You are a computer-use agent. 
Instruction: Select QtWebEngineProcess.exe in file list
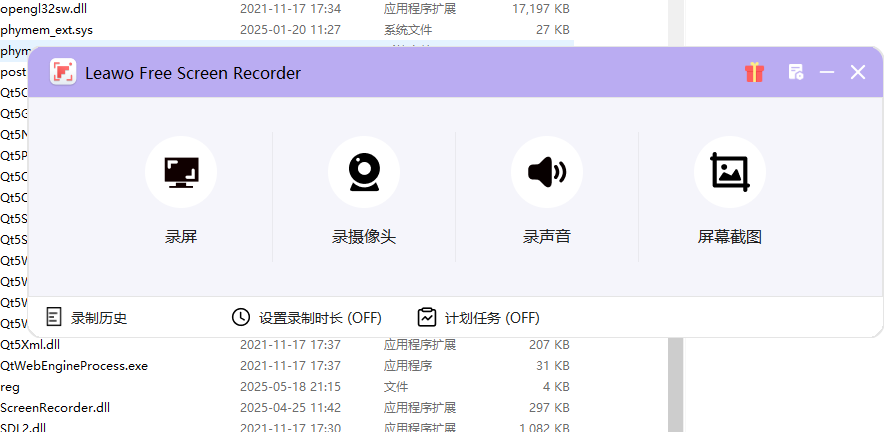(74, 366)
